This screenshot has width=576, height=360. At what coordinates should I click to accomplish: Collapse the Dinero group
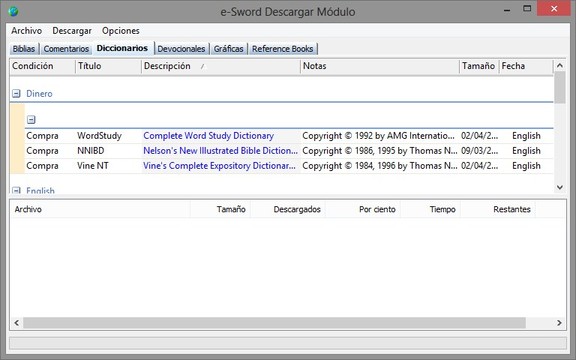point(16,94)
